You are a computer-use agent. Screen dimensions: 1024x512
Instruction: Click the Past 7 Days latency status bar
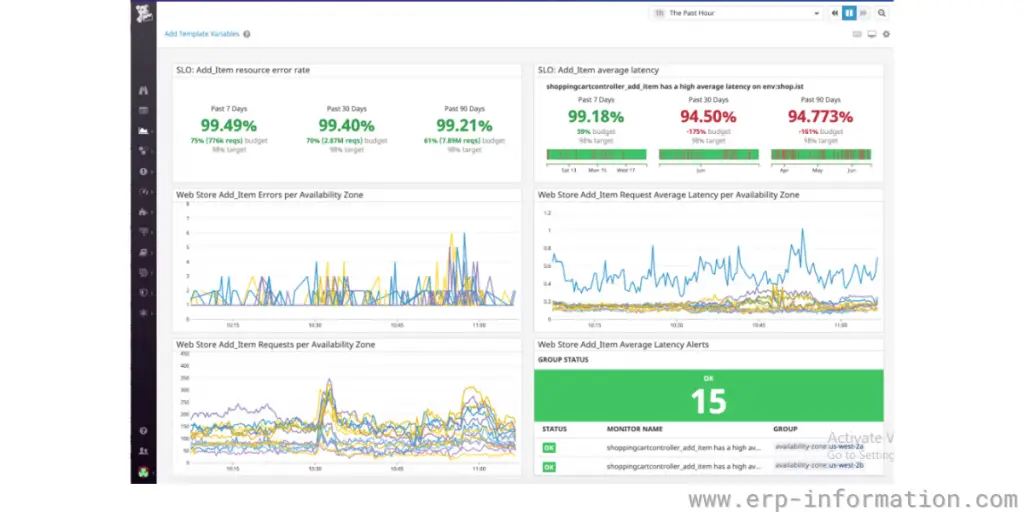point(596,155)
